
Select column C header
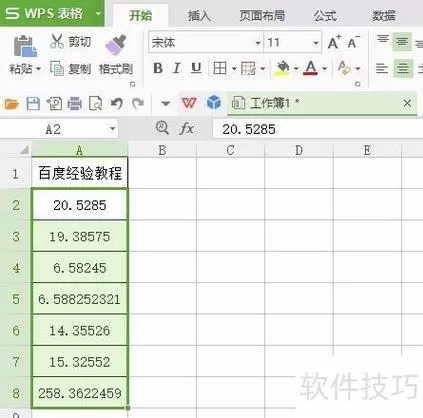click(230, 150)
